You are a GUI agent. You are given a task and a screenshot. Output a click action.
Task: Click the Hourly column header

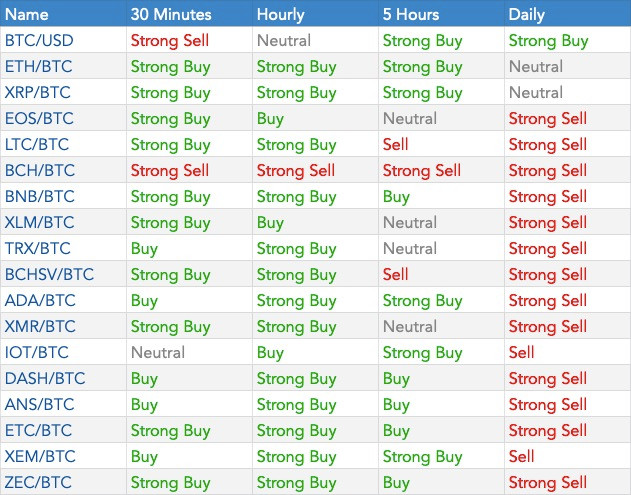point(280,14)
